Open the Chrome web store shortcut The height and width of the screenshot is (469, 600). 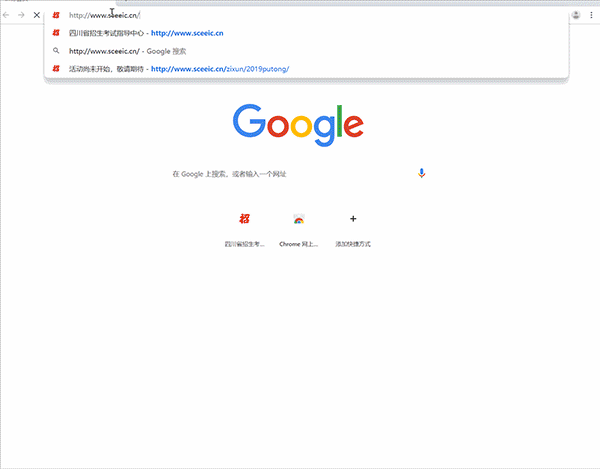pyautogui.click(x=298, y=229)
